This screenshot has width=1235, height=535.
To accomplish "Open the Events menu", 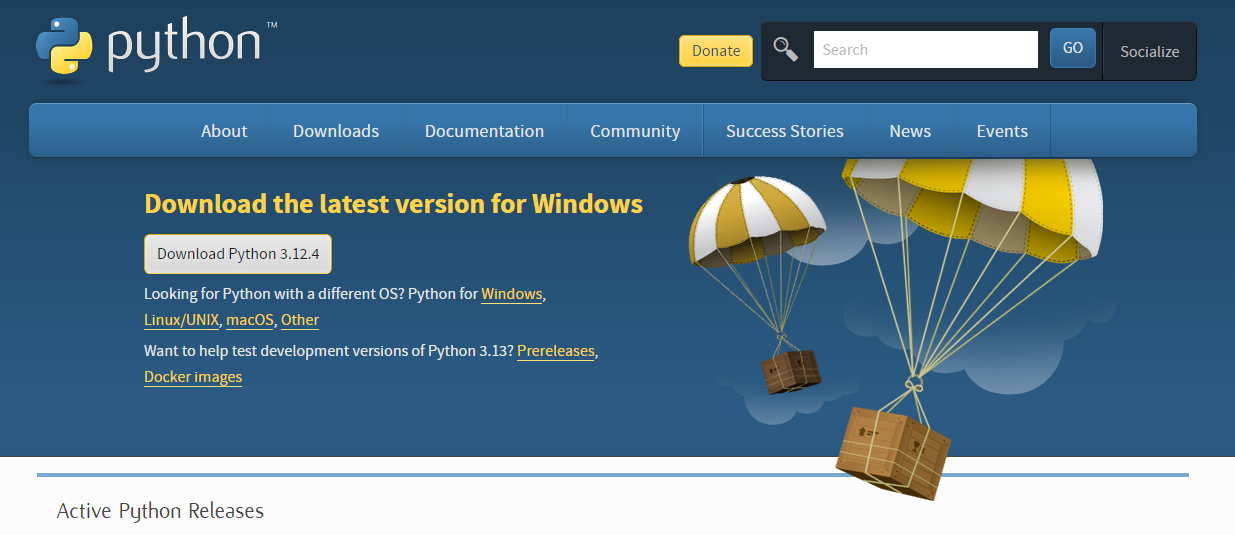I will coord(1002,131).
